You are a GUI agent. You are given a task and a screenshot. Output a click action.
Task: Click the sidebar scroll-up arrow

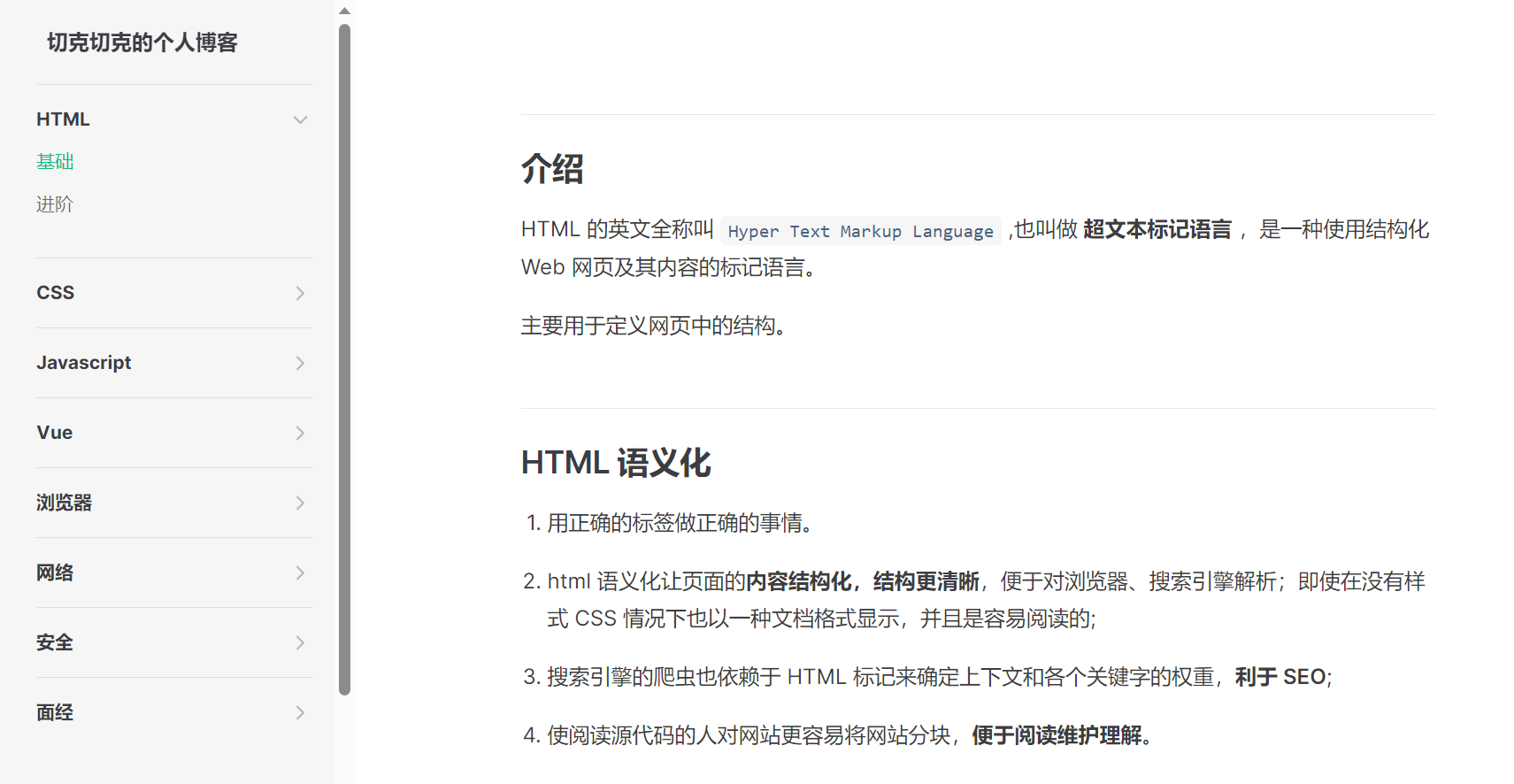(x=345, y=11)
